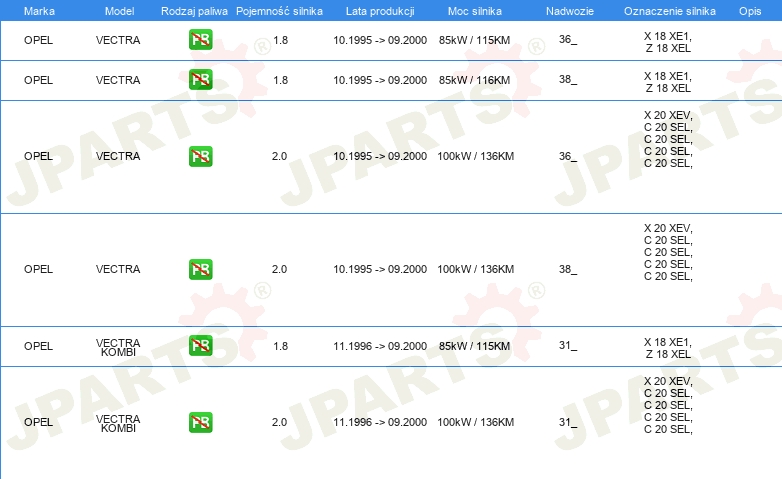Click the Opis column header
The height and width of the screenshot is (479, 782).
750,11
